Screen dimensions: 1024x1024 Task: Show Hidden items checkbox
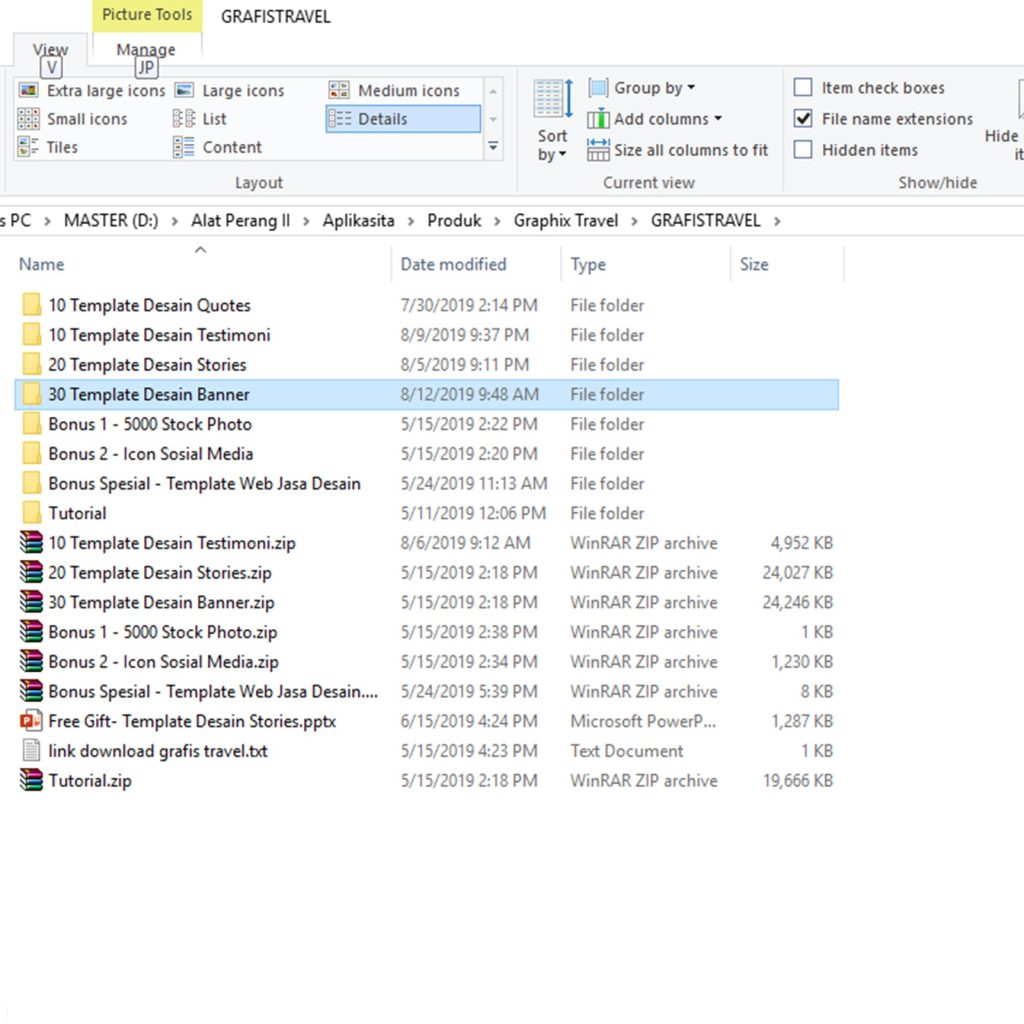[803, 150]
